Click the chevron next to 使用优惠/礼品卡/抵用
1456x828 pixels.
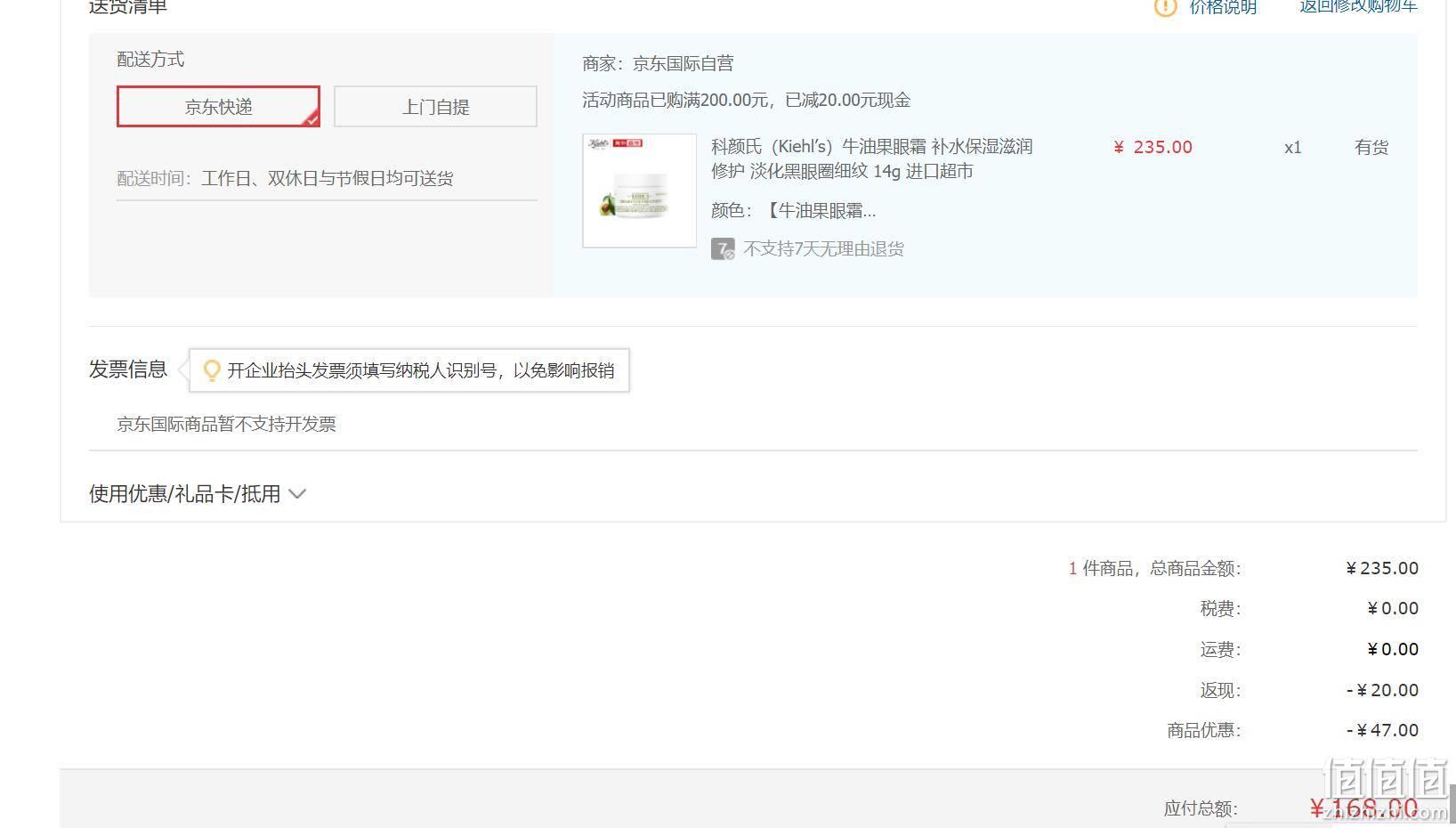click(298, 494)
